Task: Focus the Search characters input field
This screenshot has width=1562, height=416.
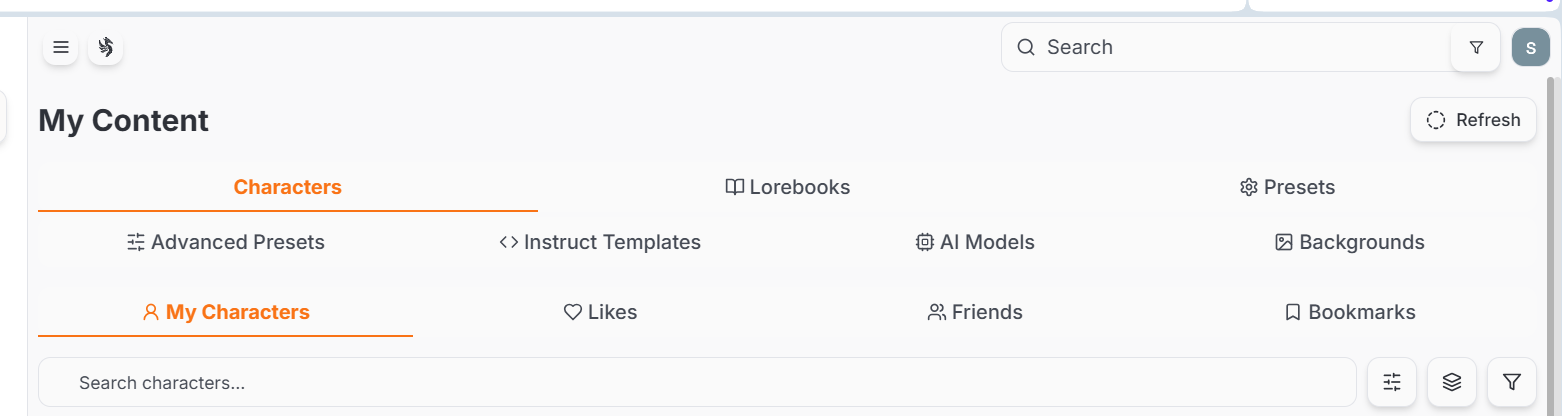Action: coord(697,382)
